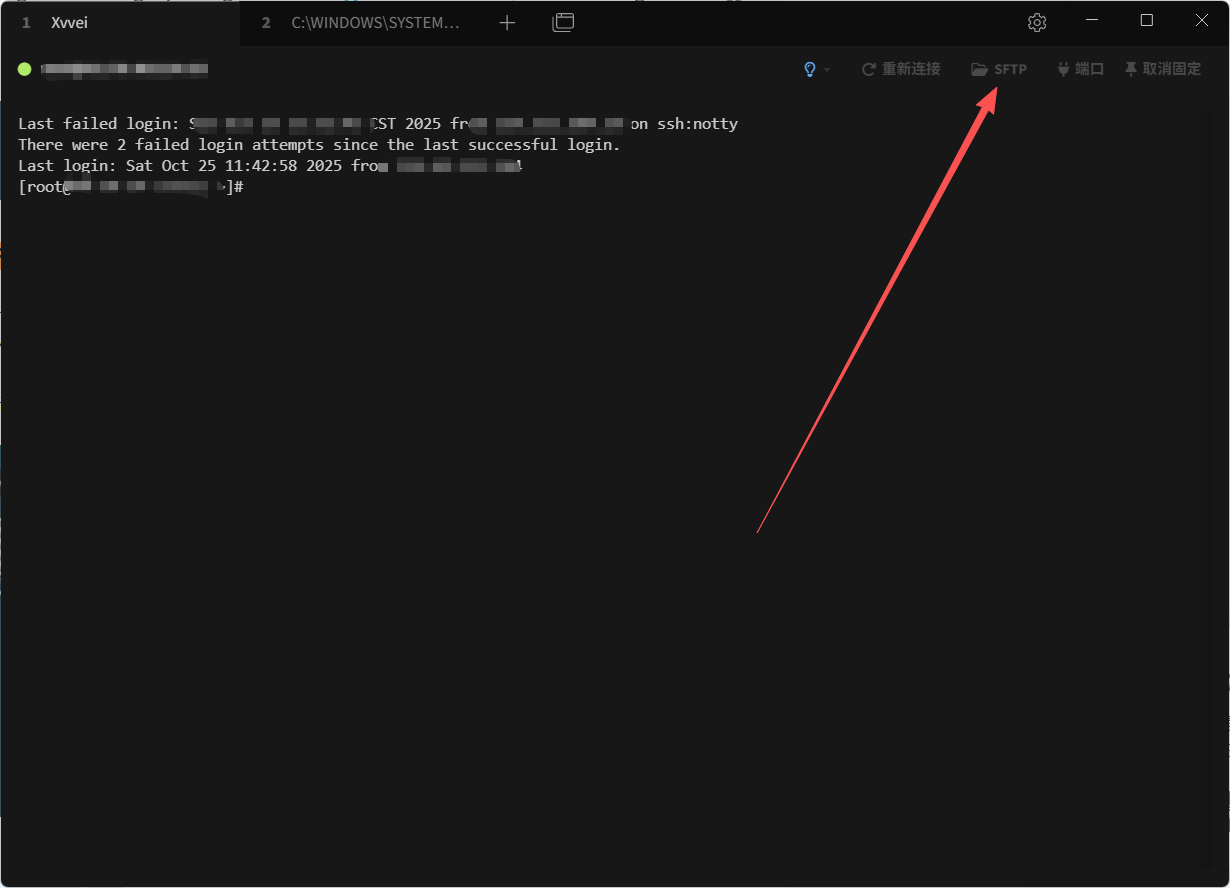Click the 'failed login attempts' message line
1230x888 pixels.
(319, 145)
